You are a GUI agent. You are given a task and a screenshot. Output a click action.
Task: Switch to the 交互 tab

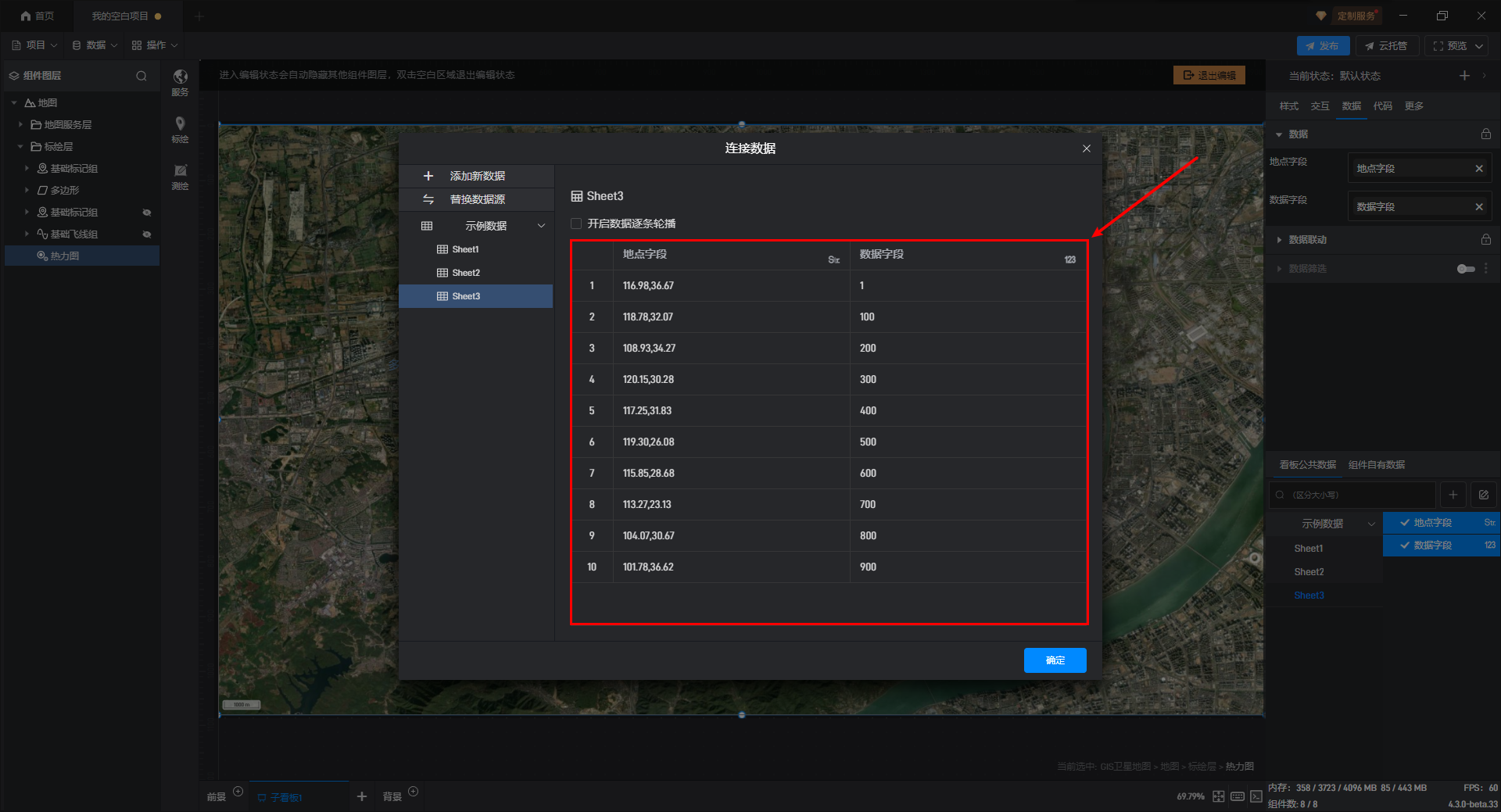tap(1320, 106)
